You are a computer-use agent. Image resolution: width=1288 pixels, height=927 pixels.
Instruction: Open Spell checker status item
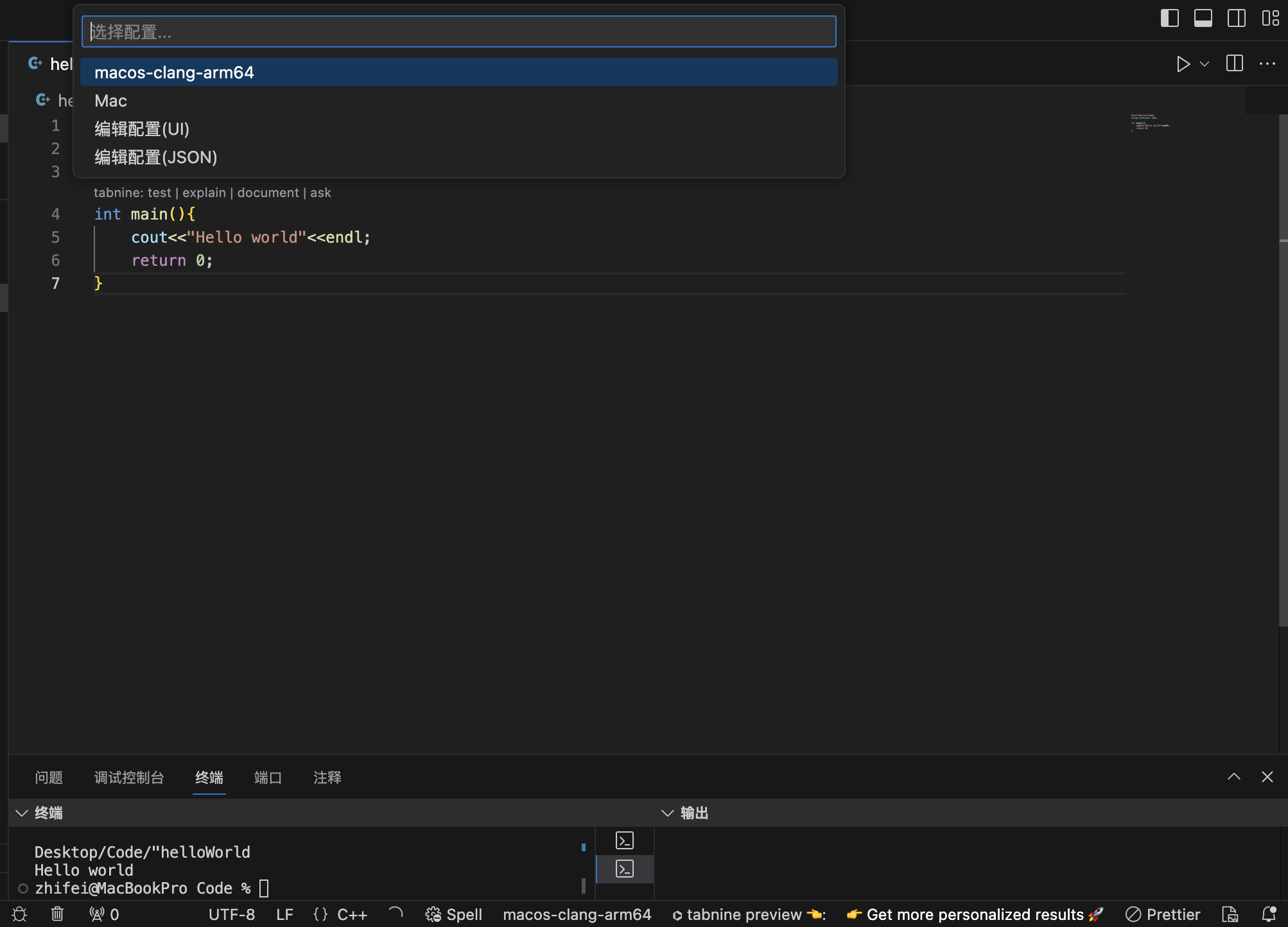pos(454,914)
